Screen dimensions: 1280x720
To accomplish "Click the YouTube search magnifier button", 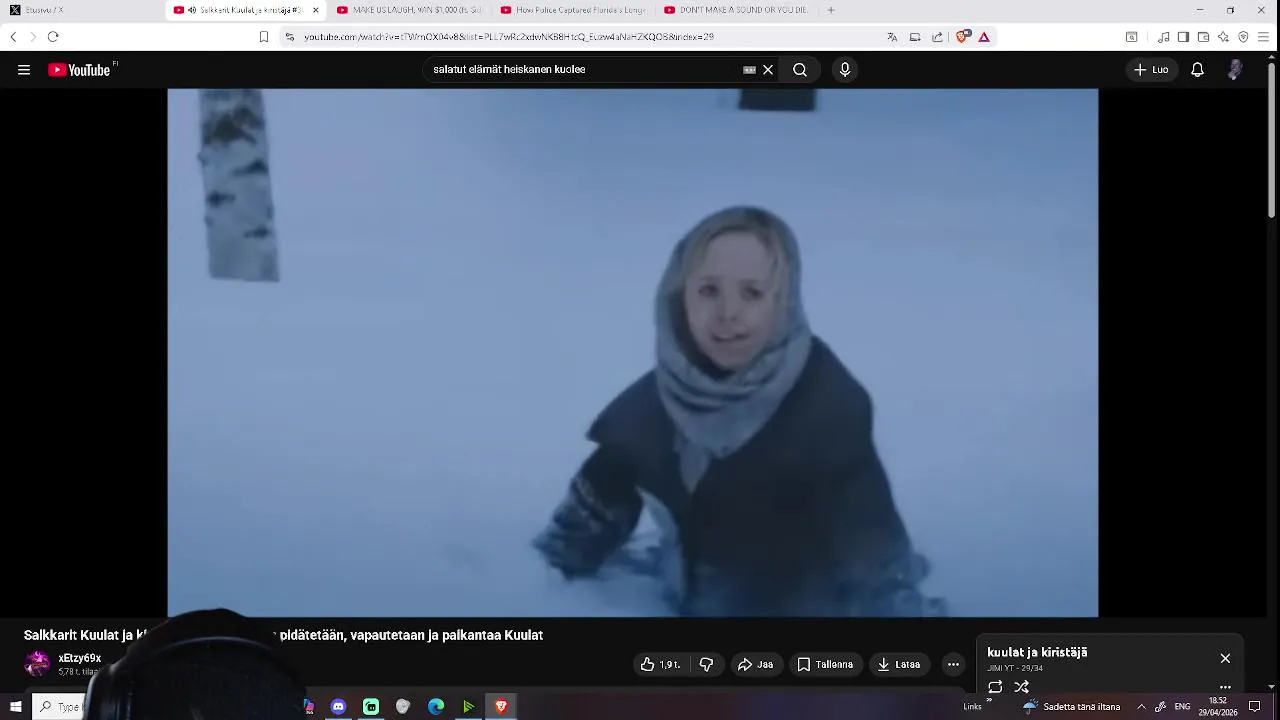I will tap(800, 70).
